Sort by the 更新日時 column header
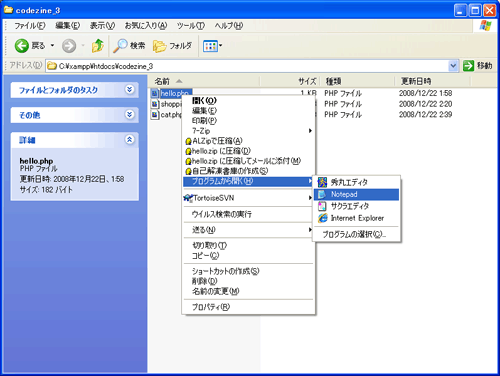 (x=432, y=81)
